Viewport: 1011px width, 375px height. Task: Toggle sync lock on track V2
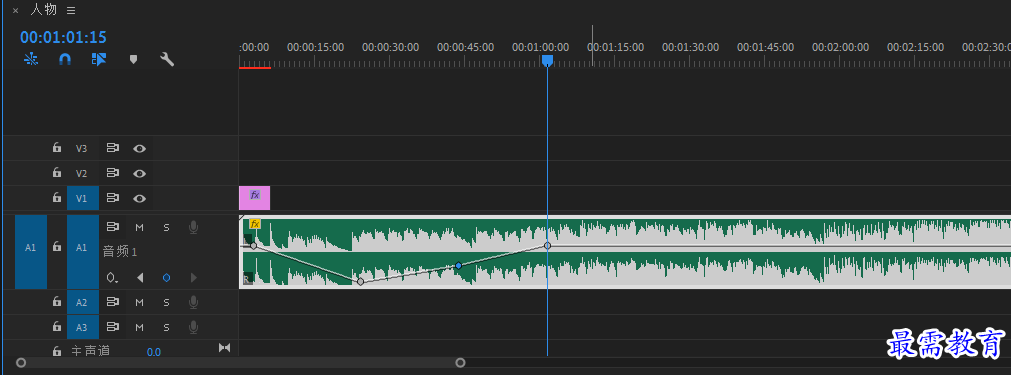pyautogui.click(x=113, y=173)
